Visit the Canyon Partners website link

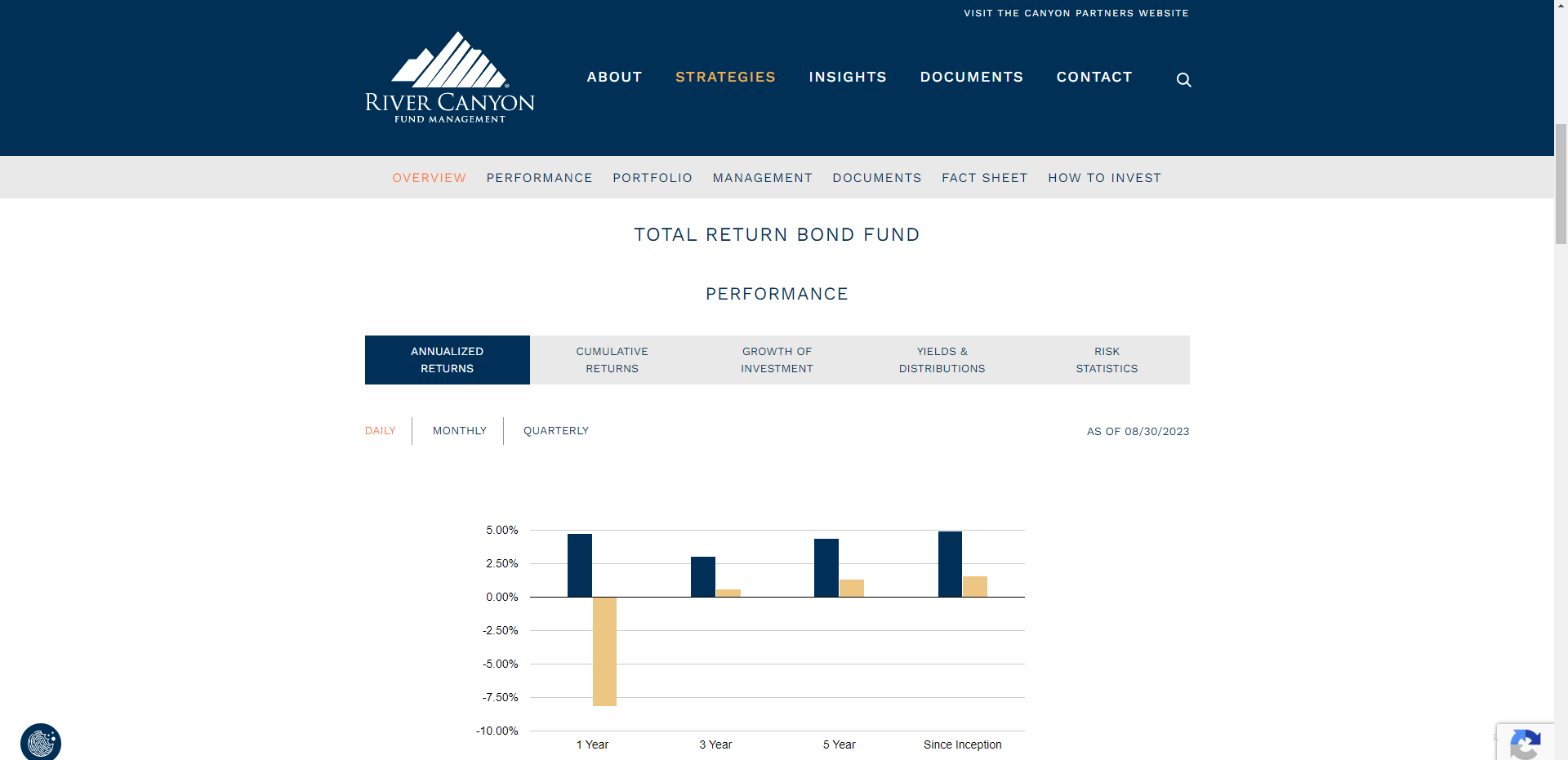[x=1076, y=13]
